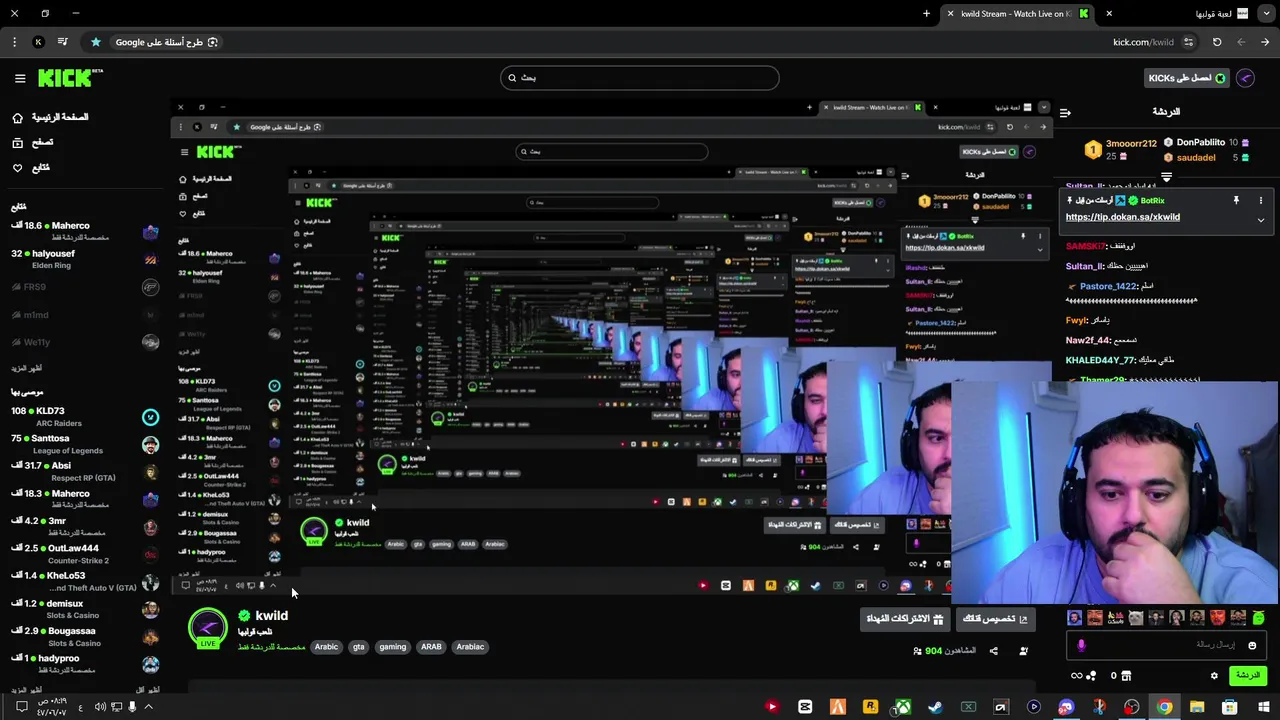Open demiusx Slots & Casino channel
Viewport: 1280px width, 720px height.
(x=85, y=609)
